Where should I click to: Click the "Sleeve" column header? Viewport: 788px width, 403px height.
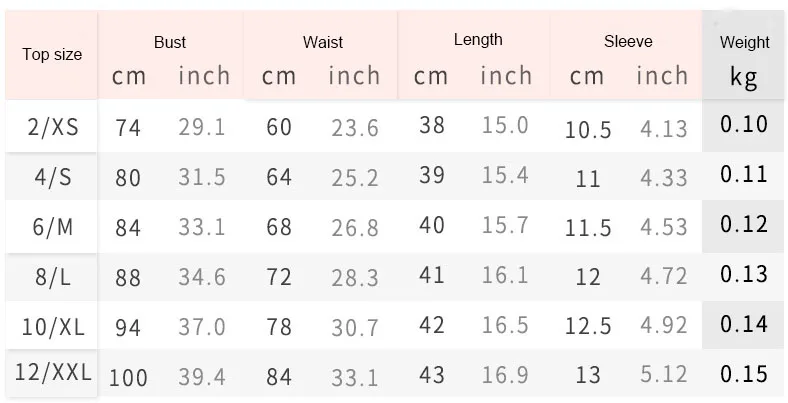(x=628, y=41)
